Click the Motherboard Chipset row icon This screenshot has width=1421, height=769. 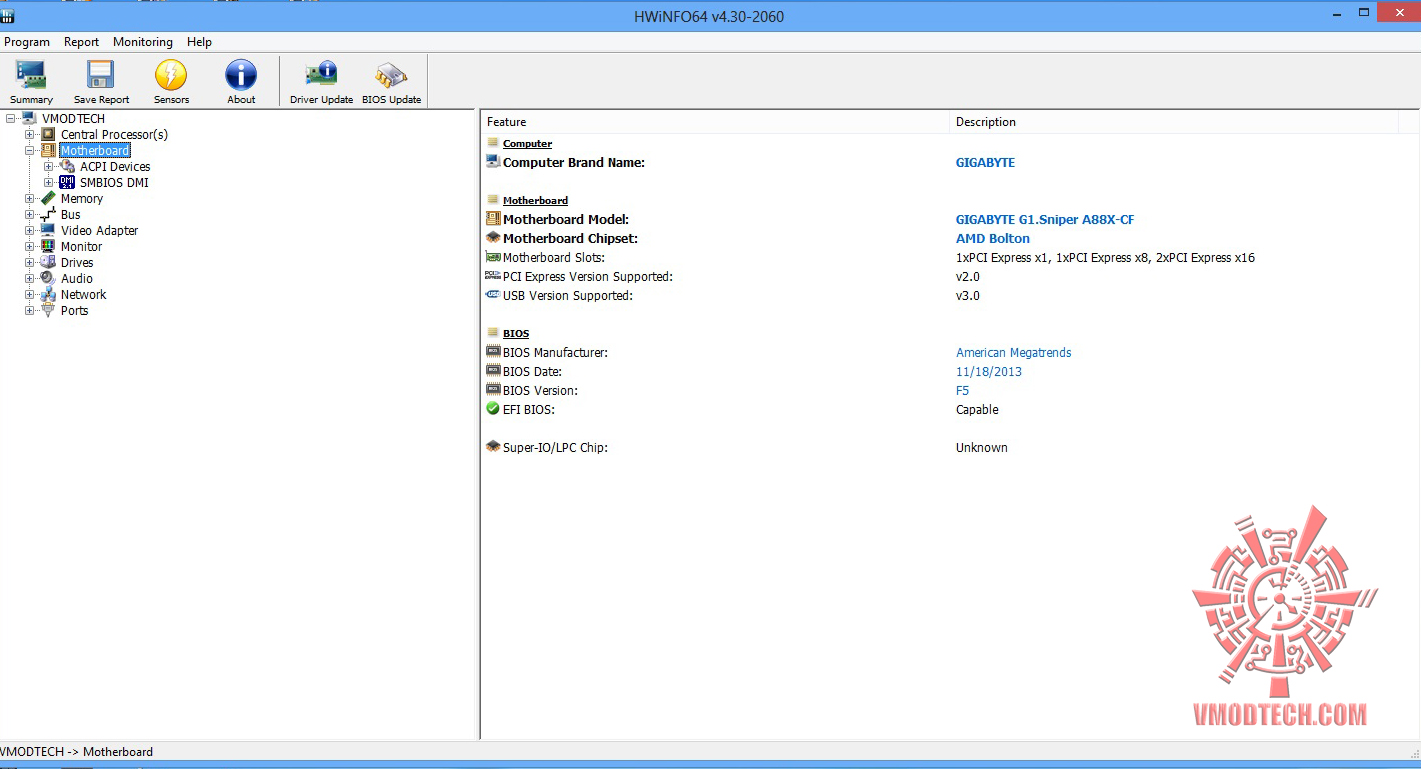coord(493,238)
